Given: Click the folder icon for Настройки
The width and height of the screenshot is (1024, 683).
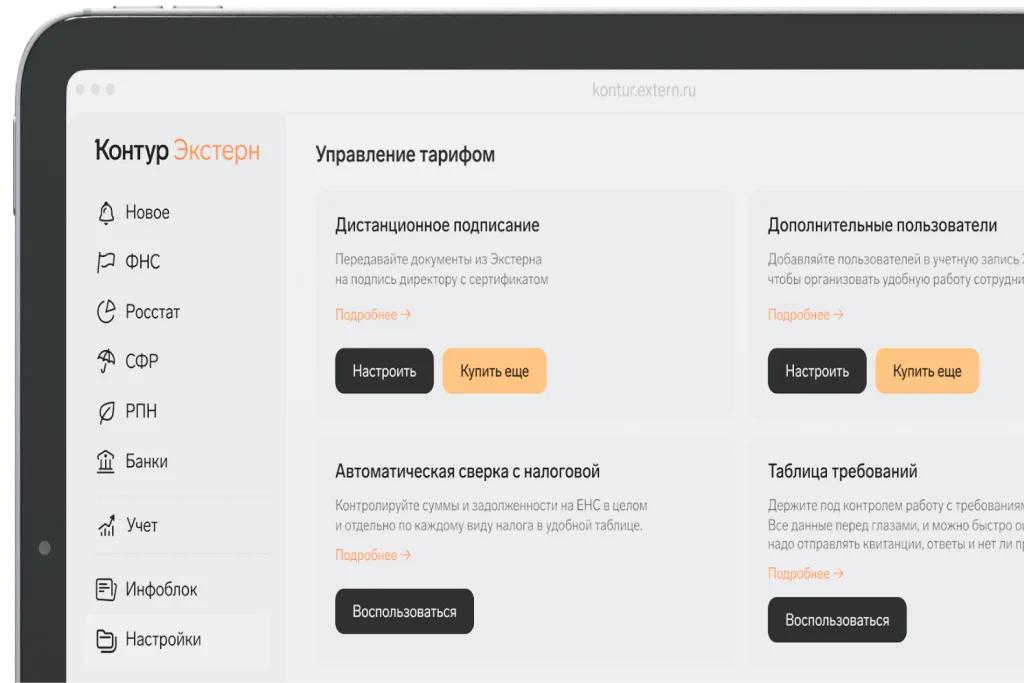Looking at the screenshot, I should 106,640.
